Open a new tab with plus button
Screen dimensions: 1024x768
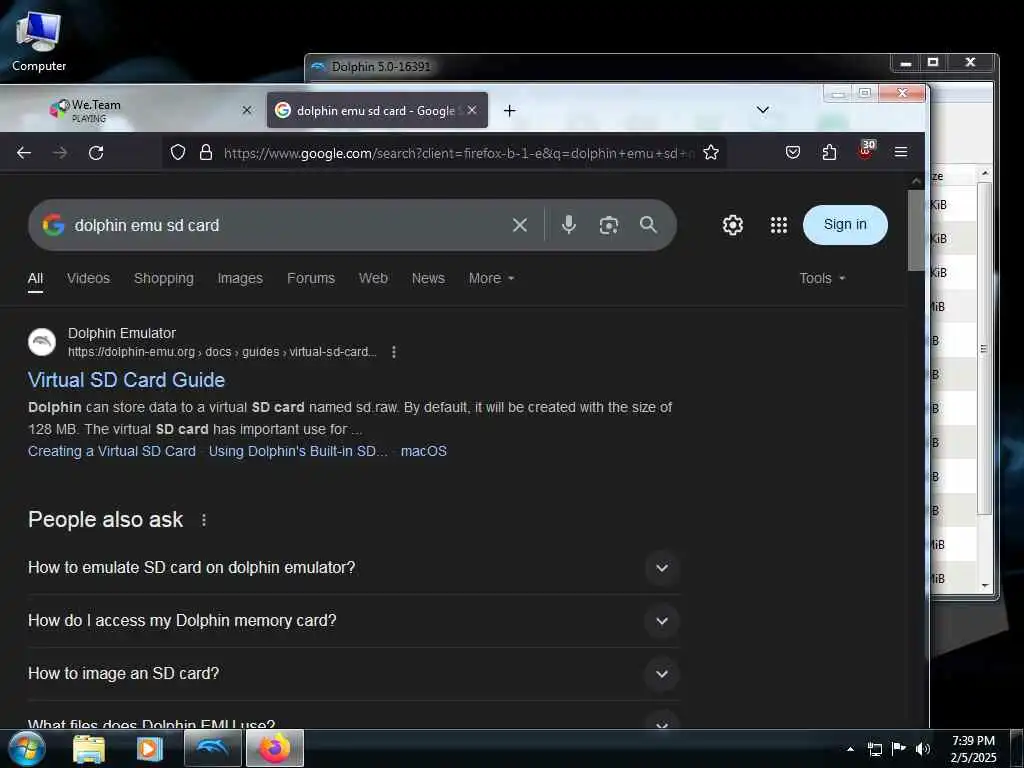[x=509, y=111]
